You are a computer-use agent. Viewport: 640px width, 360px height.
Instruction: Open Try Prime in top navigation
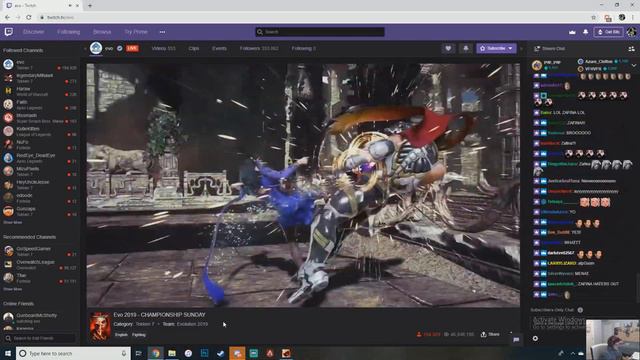[136, 32]
